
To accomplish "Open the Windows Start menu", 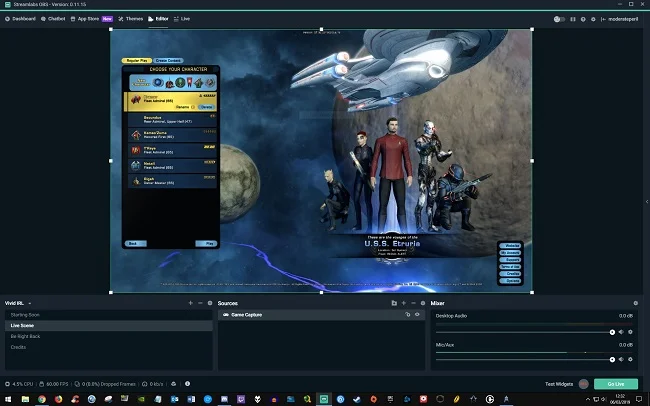I will click(8, 399).
